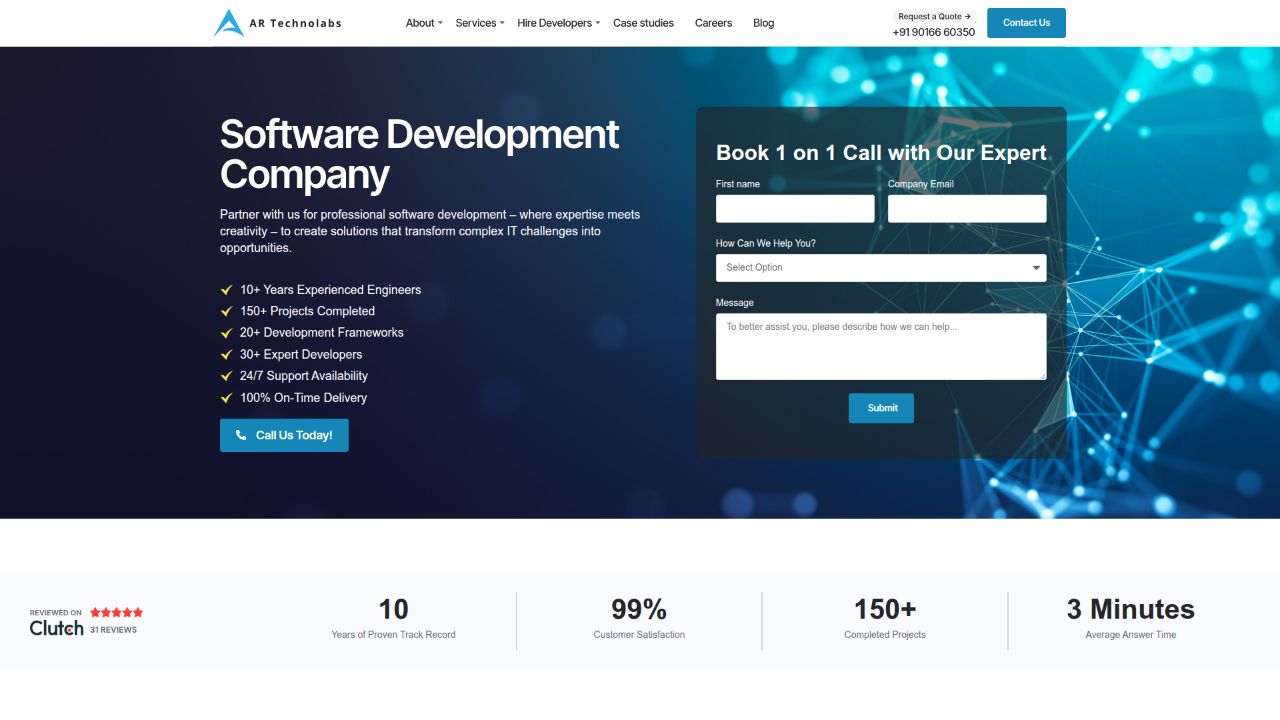Click the AR Technolabs logo icon
Screen dimensions: 1280x720
[x=229, y=23]
